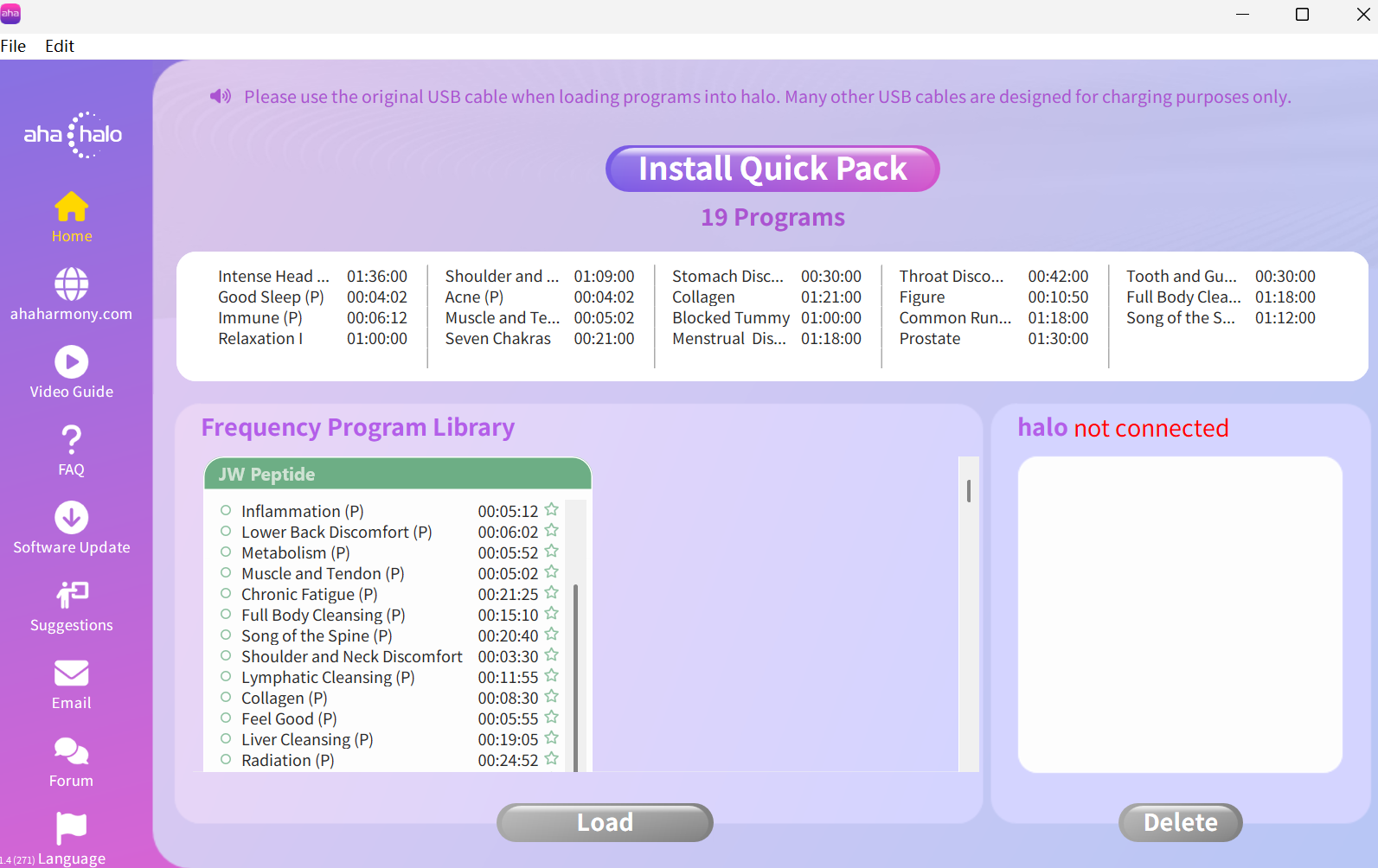This screenshot has height=868, width=1378.
Task: Maximize the application window
Action: point(1302,14)
